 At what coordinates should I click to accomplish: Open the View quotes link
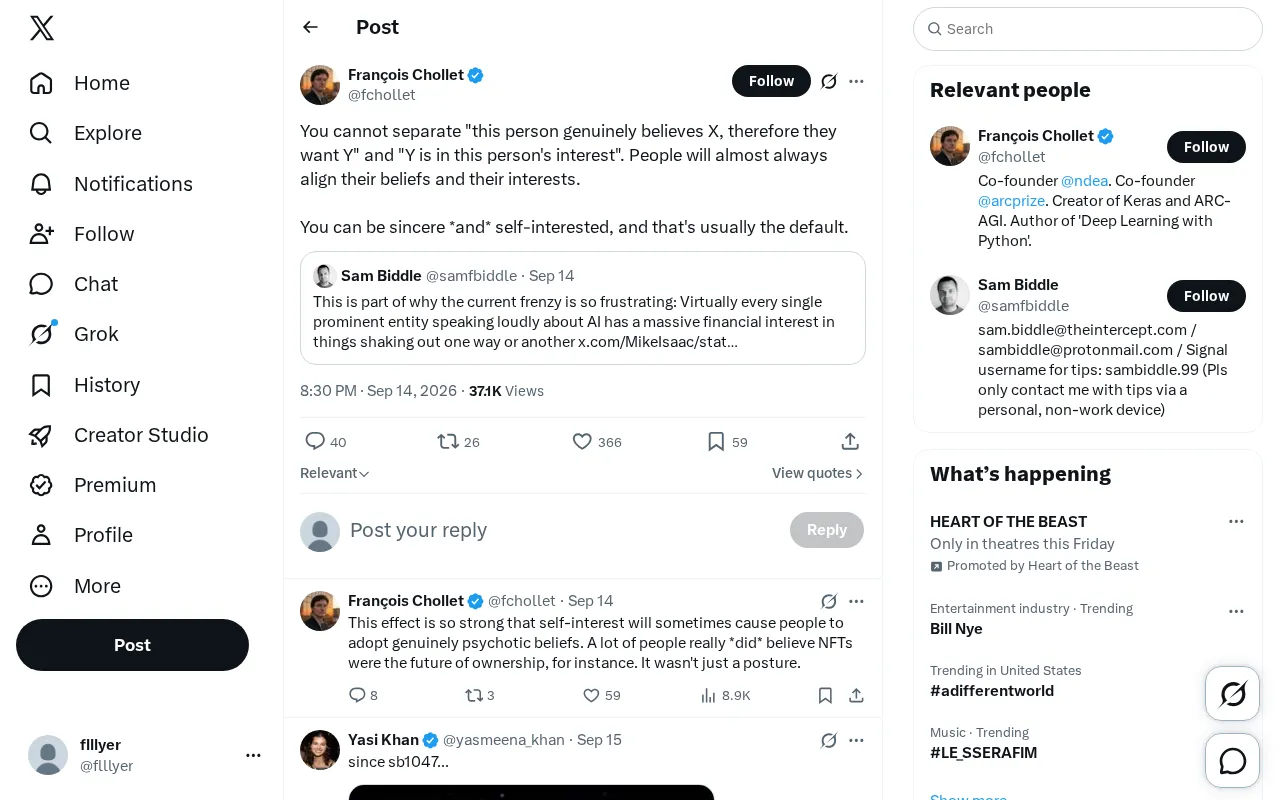tap(817, 473)
